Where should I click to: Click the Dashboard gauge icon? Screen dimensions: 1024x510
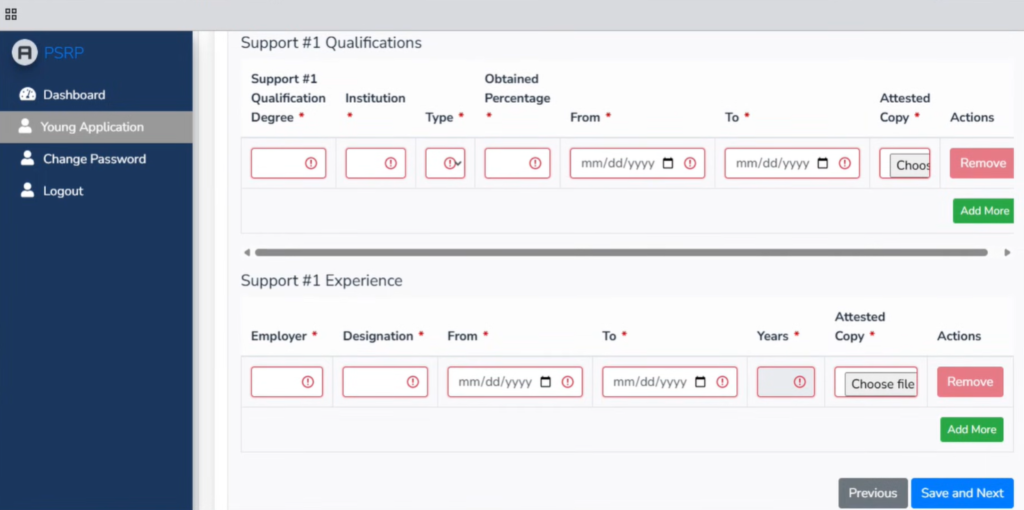point(27,95)
